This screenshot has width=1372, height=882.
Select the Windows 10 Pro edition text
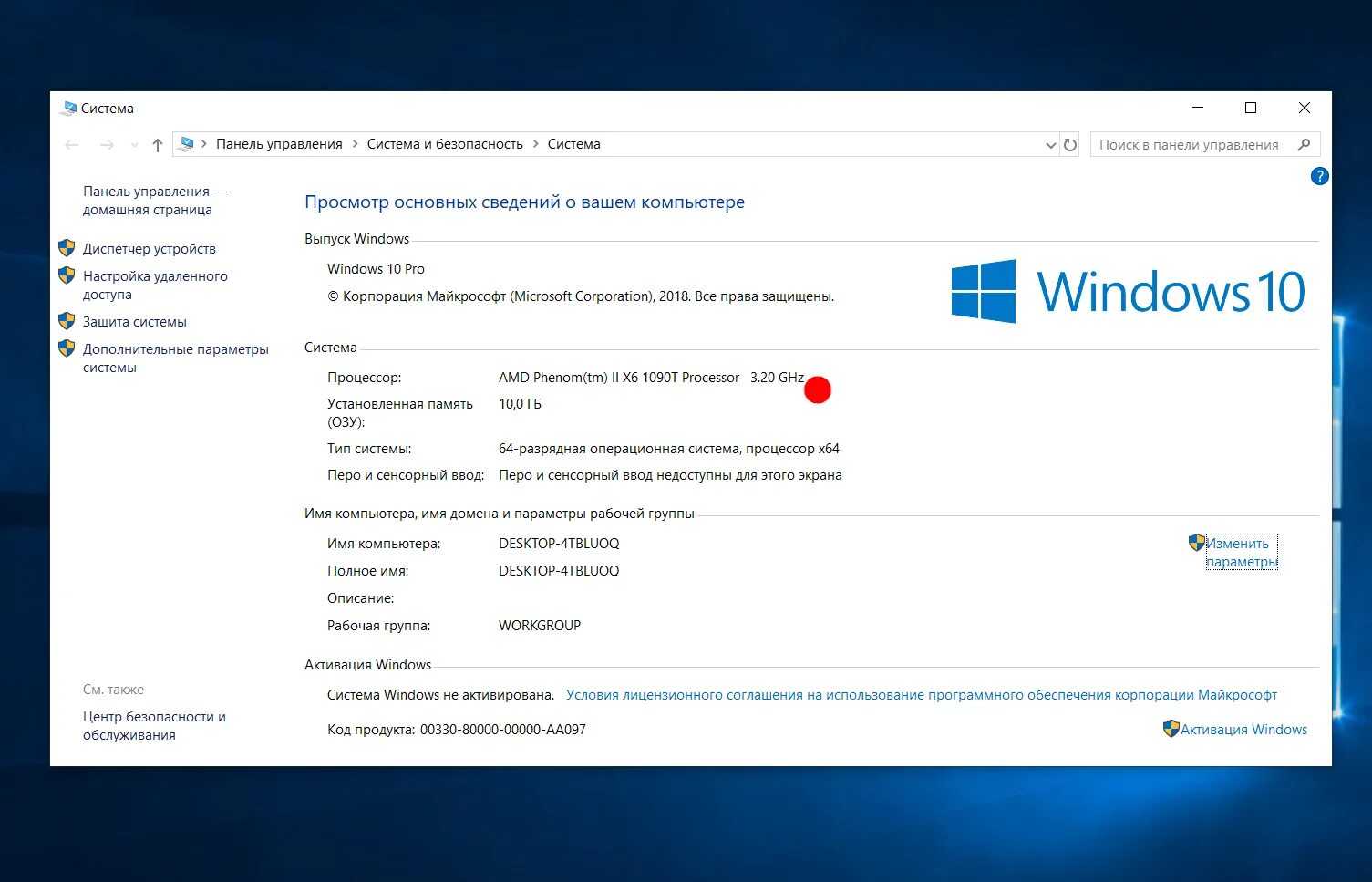(376, 269)
